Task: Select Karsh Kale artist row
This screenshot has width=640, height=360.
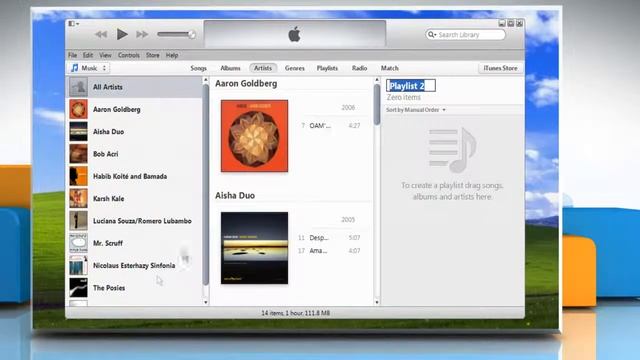Action: tap(134, 198)
